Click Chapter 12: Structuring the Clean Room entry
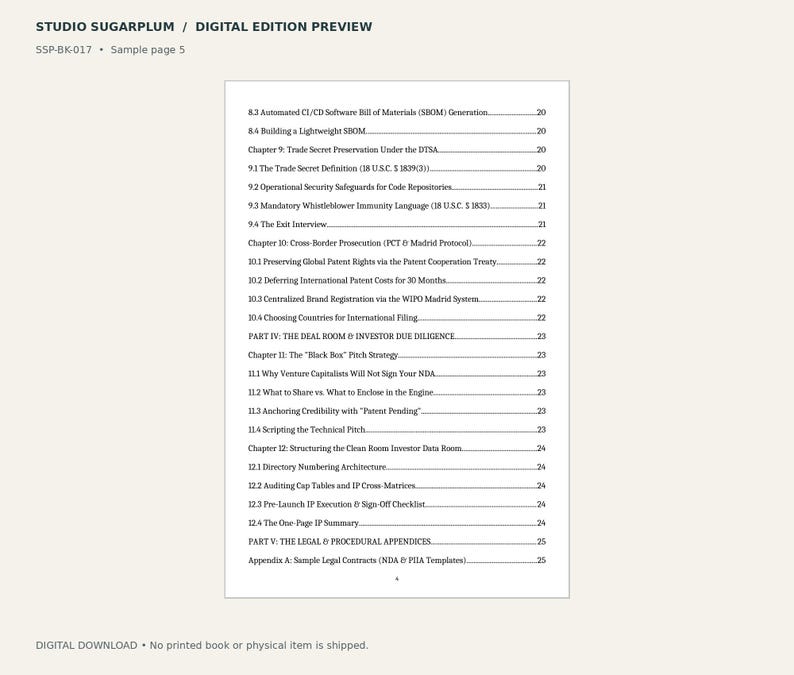Screen dimensions: 794x675 [x=397, y=448]
